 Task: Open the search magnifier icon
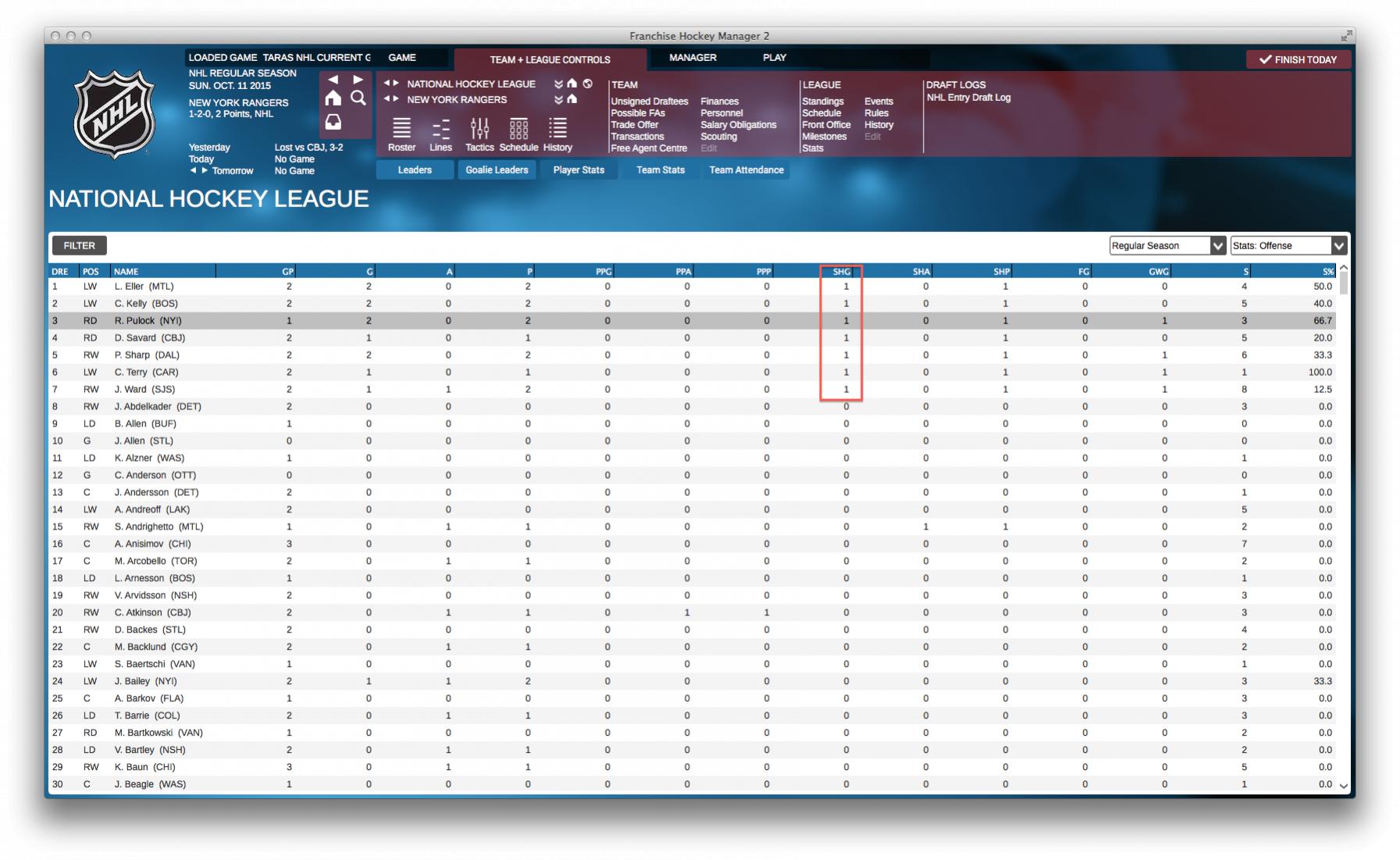click(x=358, y=98)
